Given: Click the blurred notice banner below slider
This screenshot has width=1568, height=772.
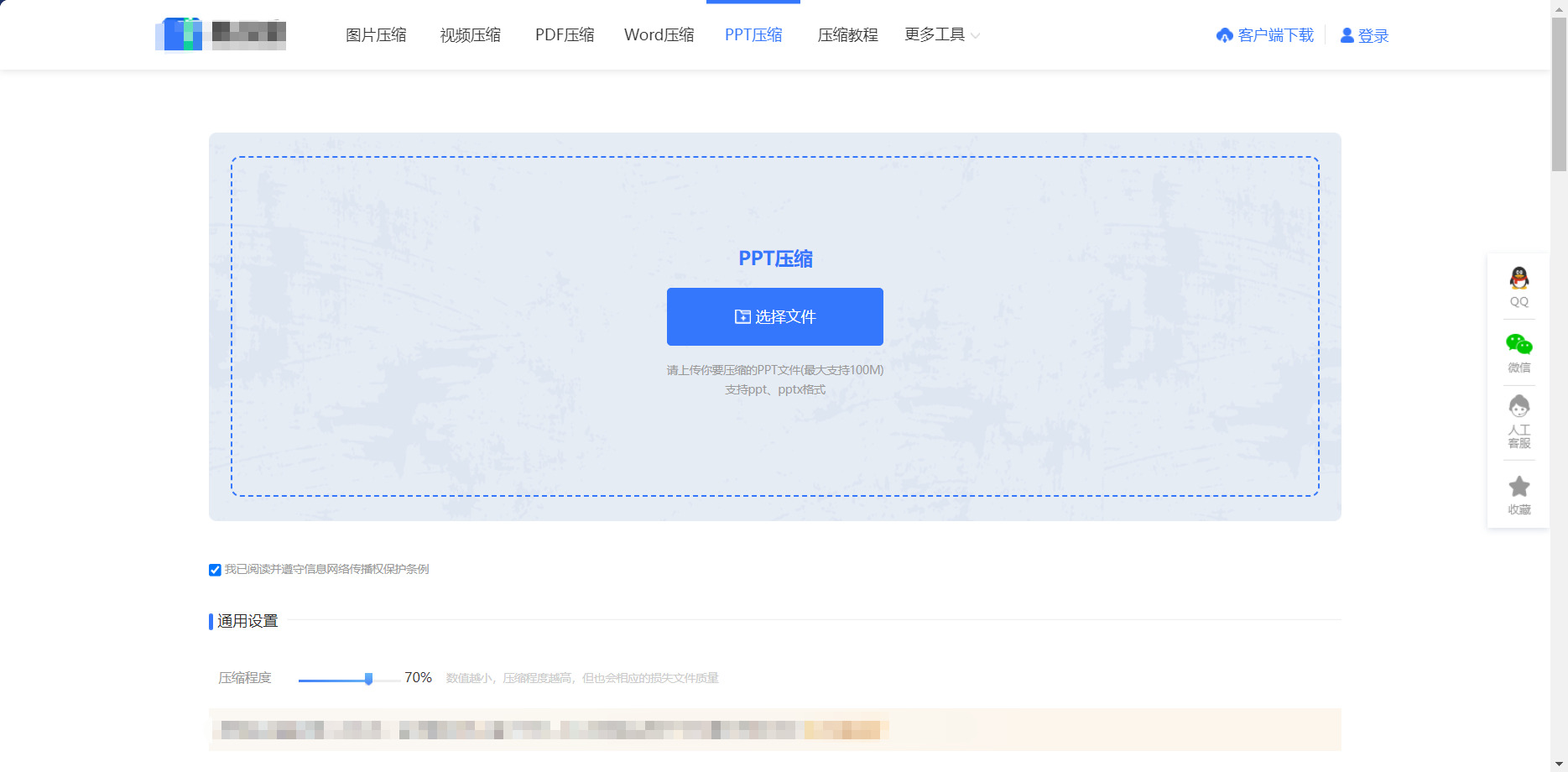Looking at the screenshot, I should (x=775, y=729).
